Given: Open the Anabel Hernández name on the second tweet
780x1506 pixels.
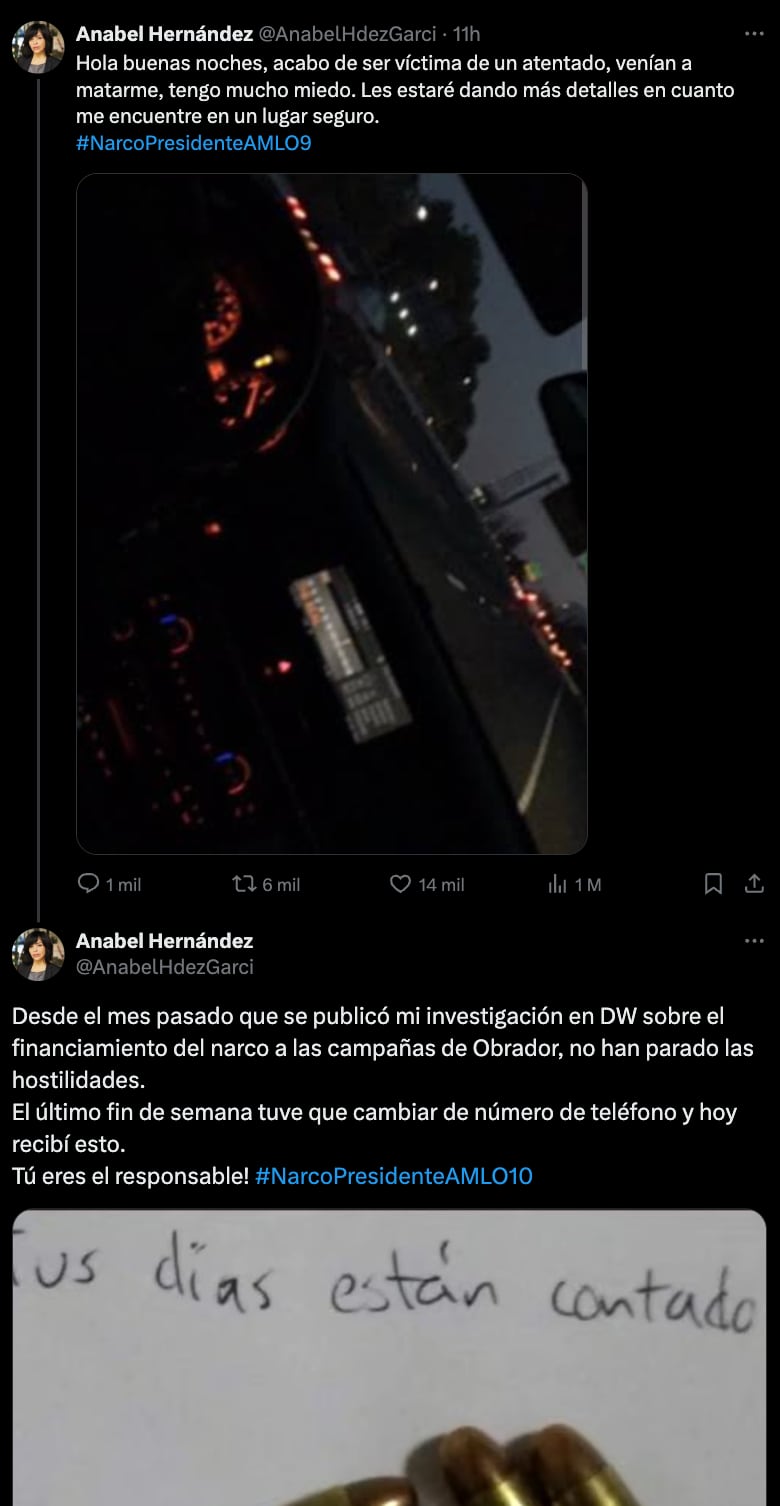Looking at the screenshot, I should 164,941.
